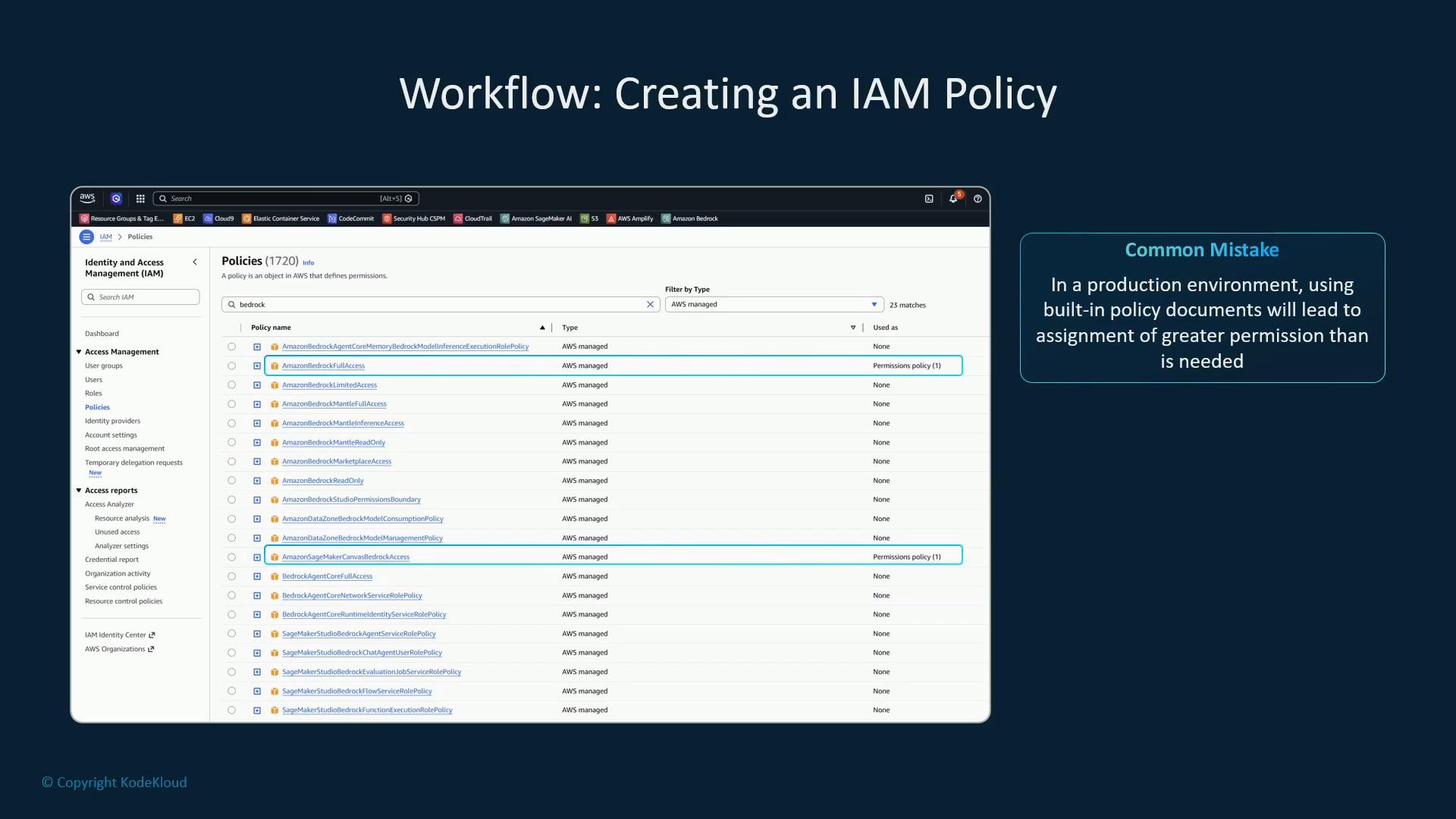1456x819 pixels.
Task: Open the notifications bell icon
Action: 953,199
